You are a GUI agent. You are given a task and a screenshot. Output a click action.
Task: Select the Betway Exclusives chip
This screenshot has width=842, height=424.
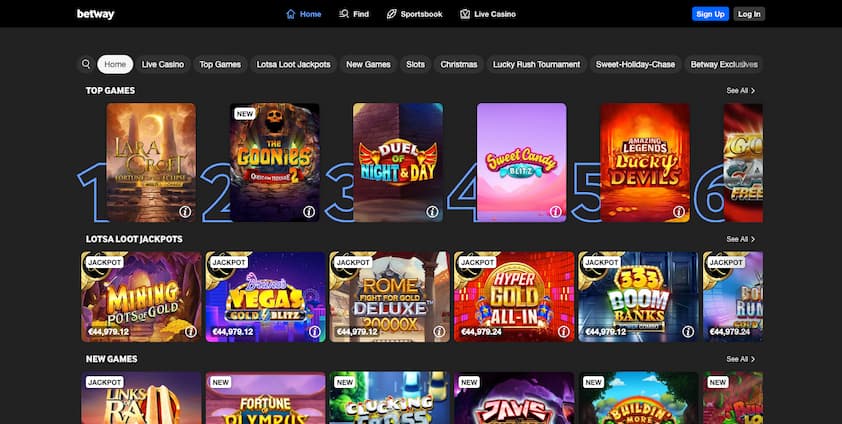point(724,64)
